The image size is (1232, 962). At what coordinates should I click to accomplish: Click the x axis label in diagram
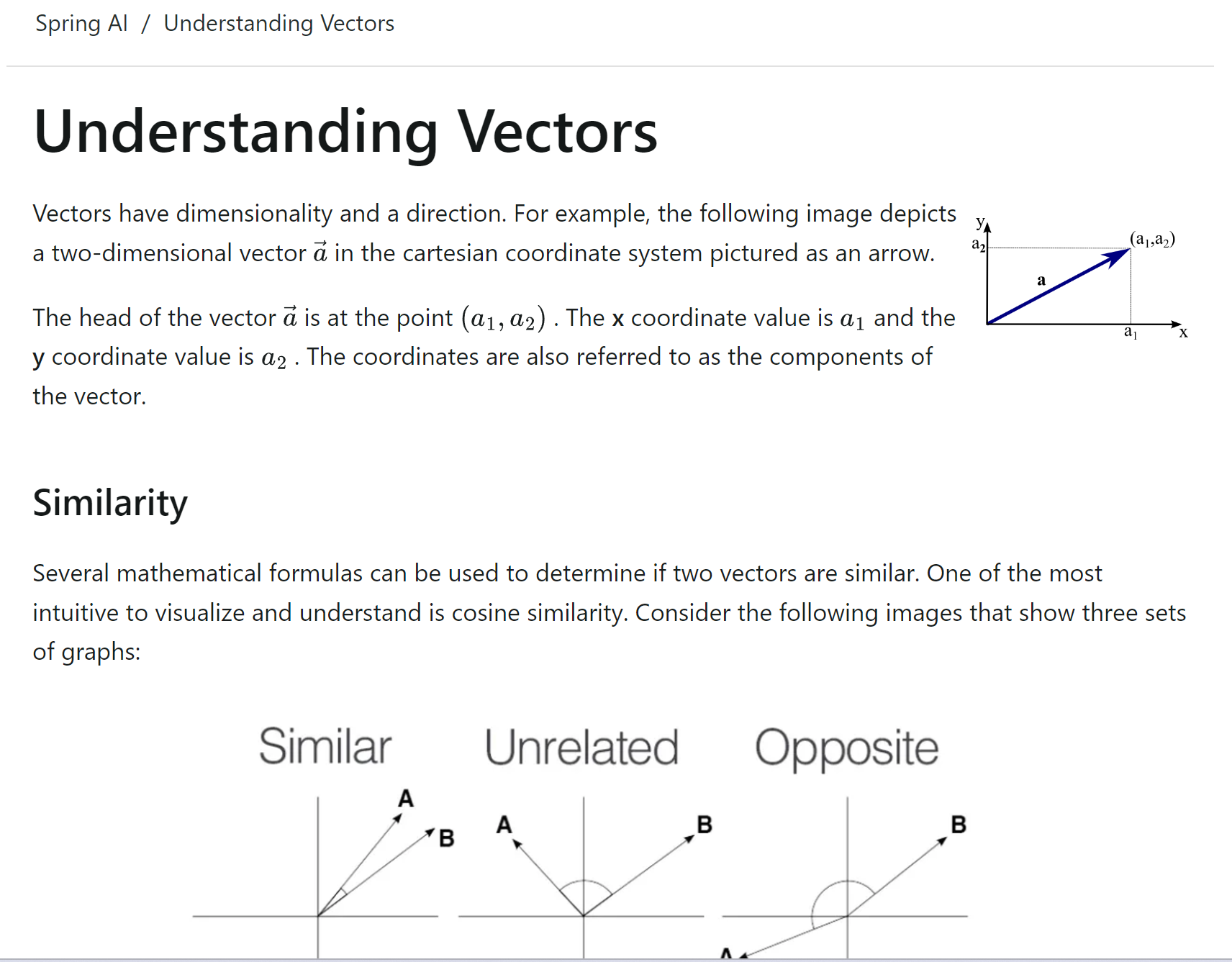pos(1183,333)
